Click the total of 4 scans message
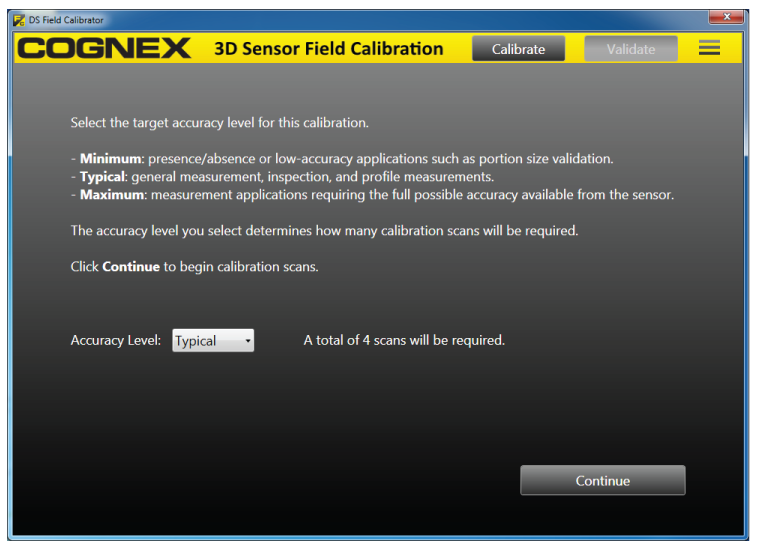This screenshot has height=541, width=763. (404, 340)
